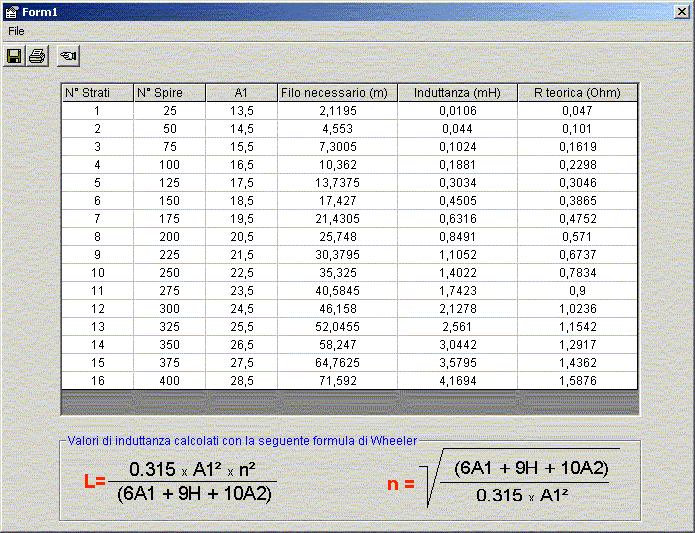Select the inductance cell 1,7423
Viewport: 695px width, 533px height.
pos(458,291)
